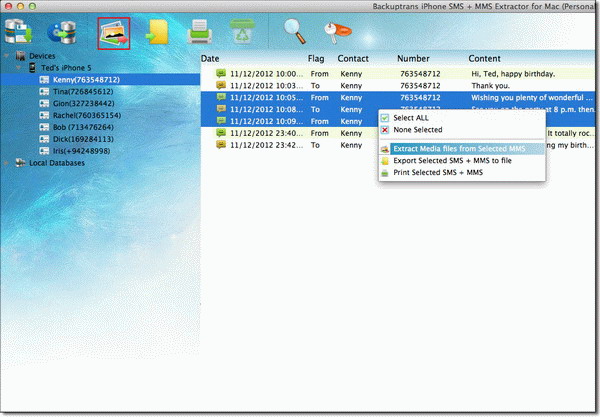Click the Select ALL checkmark icon
This screenshot has width=600, height=417.
(385, 118)
